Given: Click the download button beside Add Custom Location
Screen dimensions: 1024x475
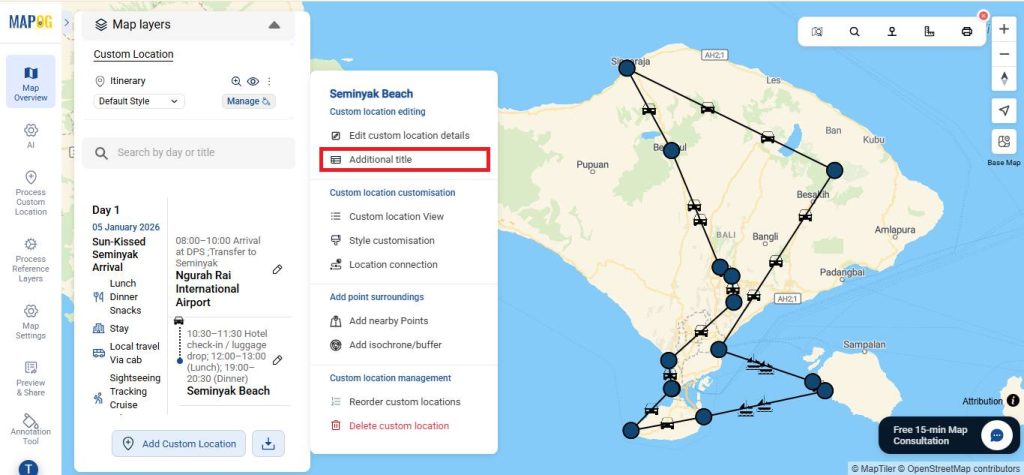Looking at the screenshot, I should 268,444.
